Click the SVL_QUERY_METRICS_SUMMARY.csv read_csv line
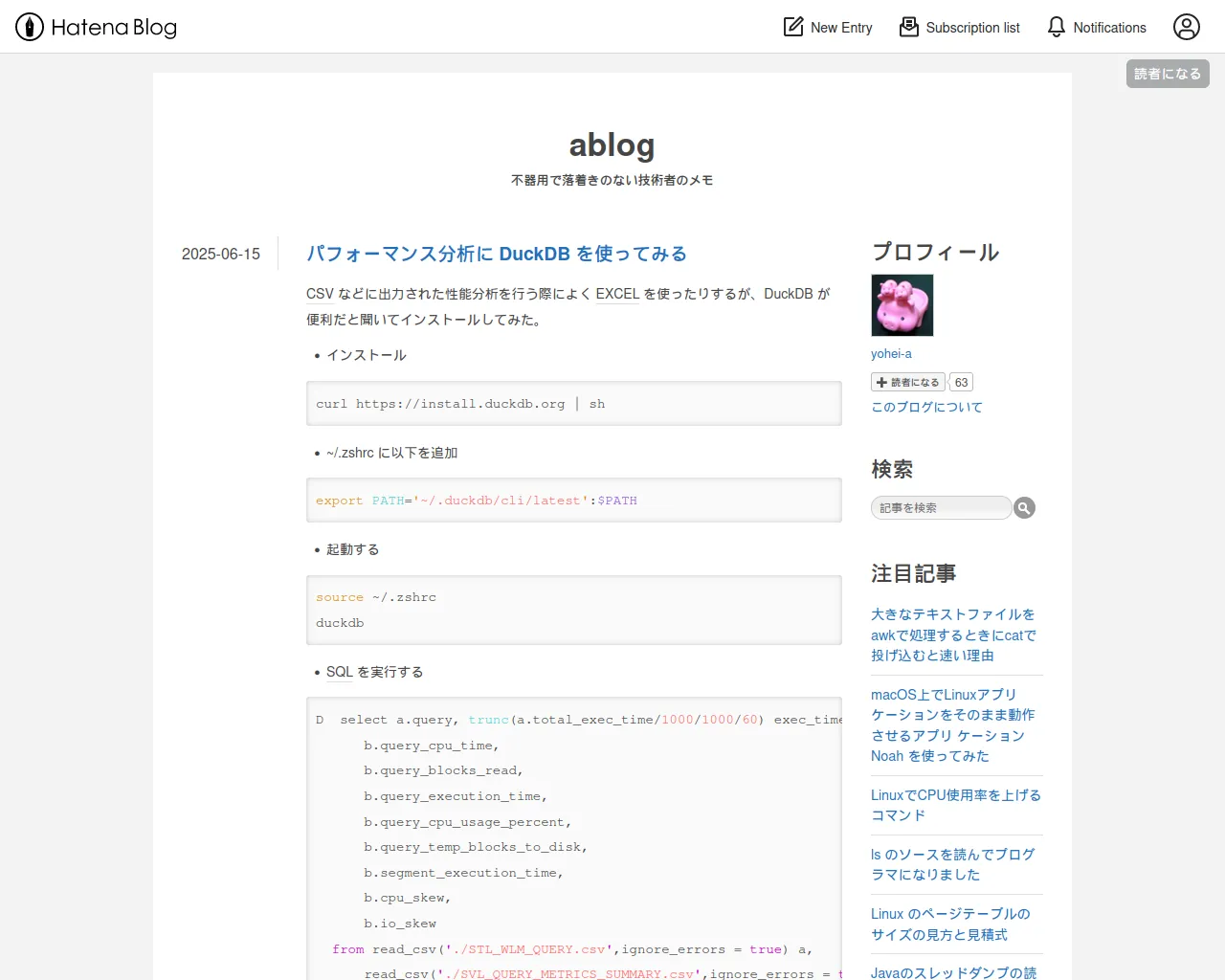 pyautogui.click(x=603, y=974)
